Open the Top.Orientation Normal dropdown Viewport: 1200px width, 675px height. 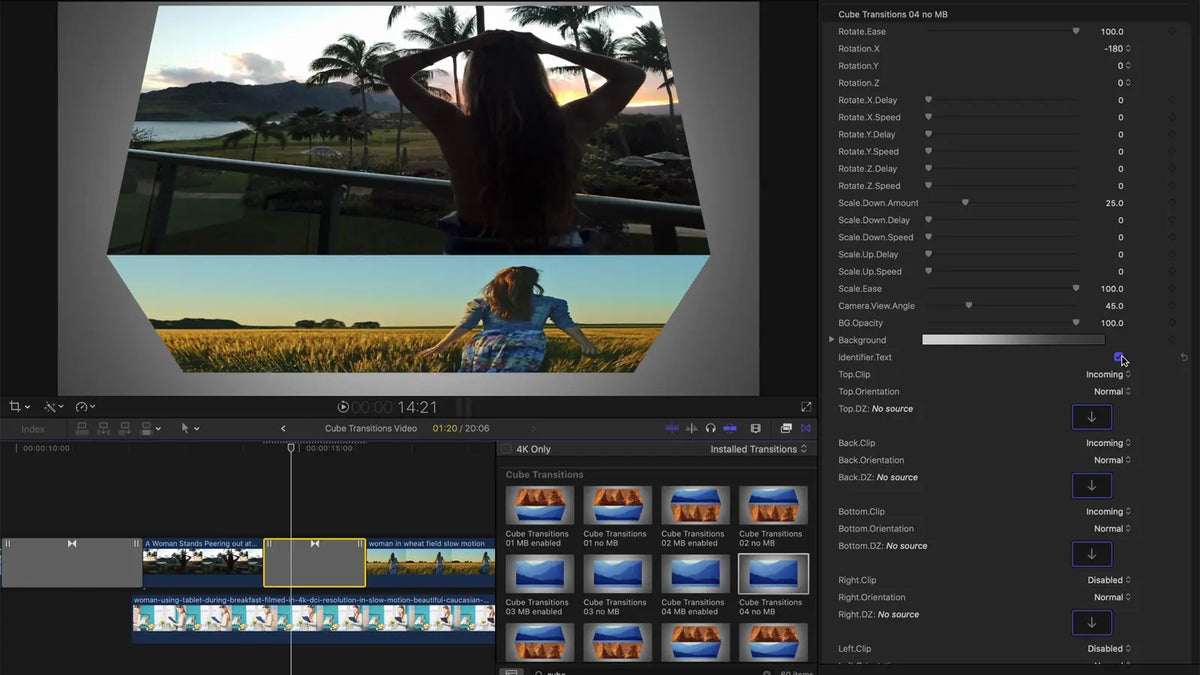click(x=1112, y=391)
